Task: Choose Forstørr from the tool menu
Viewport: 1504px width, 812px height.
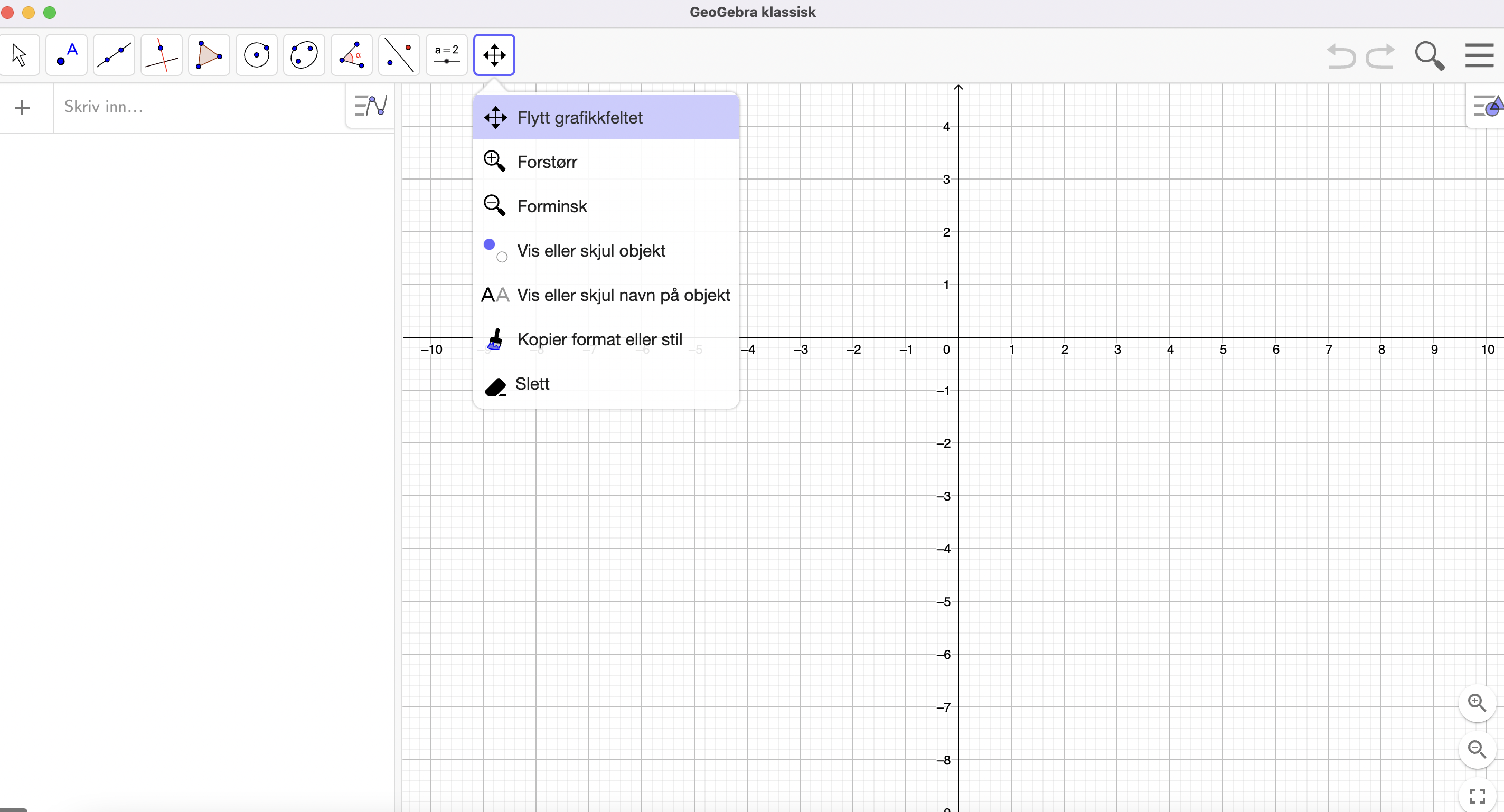Action: (x=547, y=162)
